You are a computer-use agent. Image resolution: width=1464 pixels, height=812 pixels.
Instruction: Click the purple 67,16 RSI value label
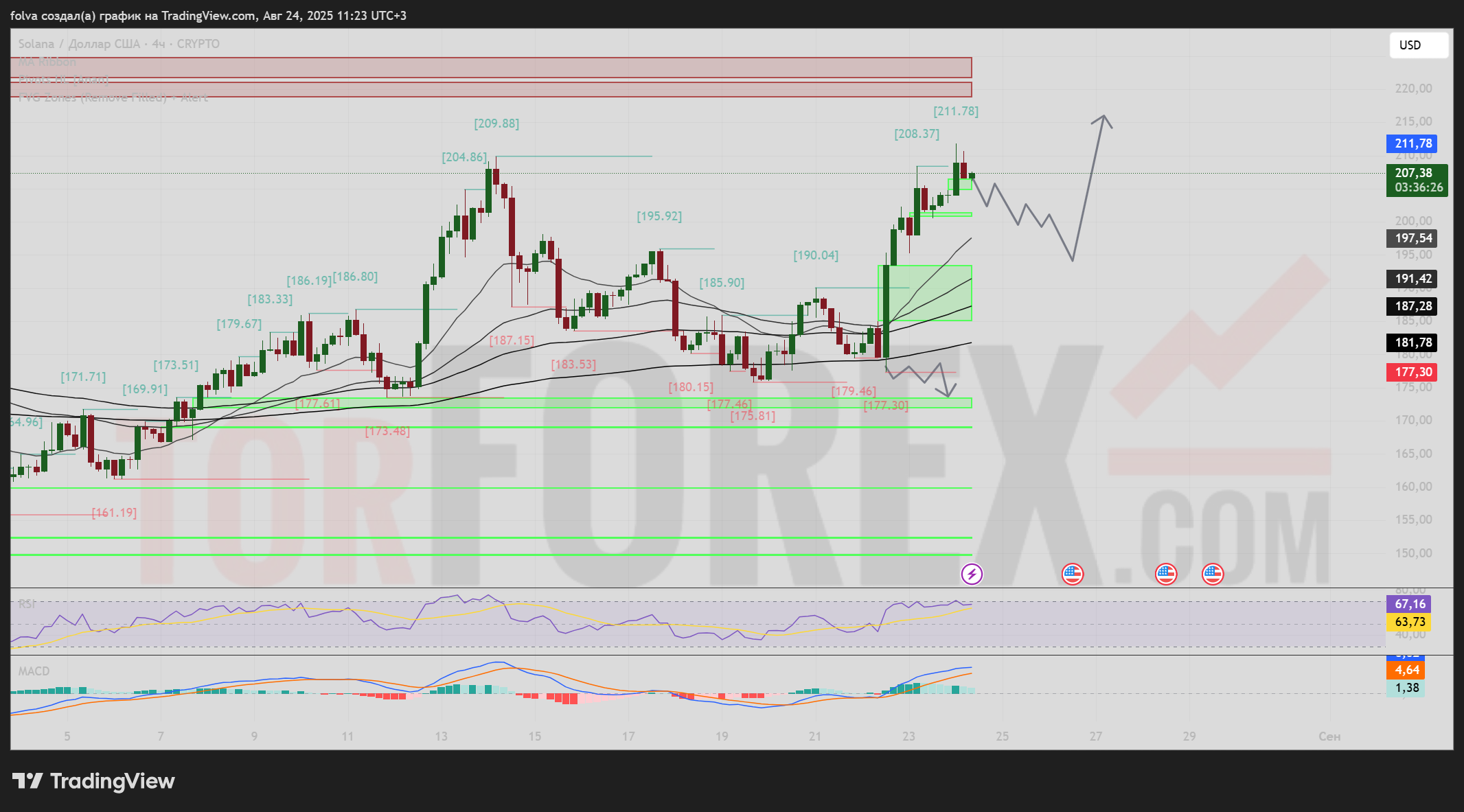pyautogui.click(x=1408, y=604)
